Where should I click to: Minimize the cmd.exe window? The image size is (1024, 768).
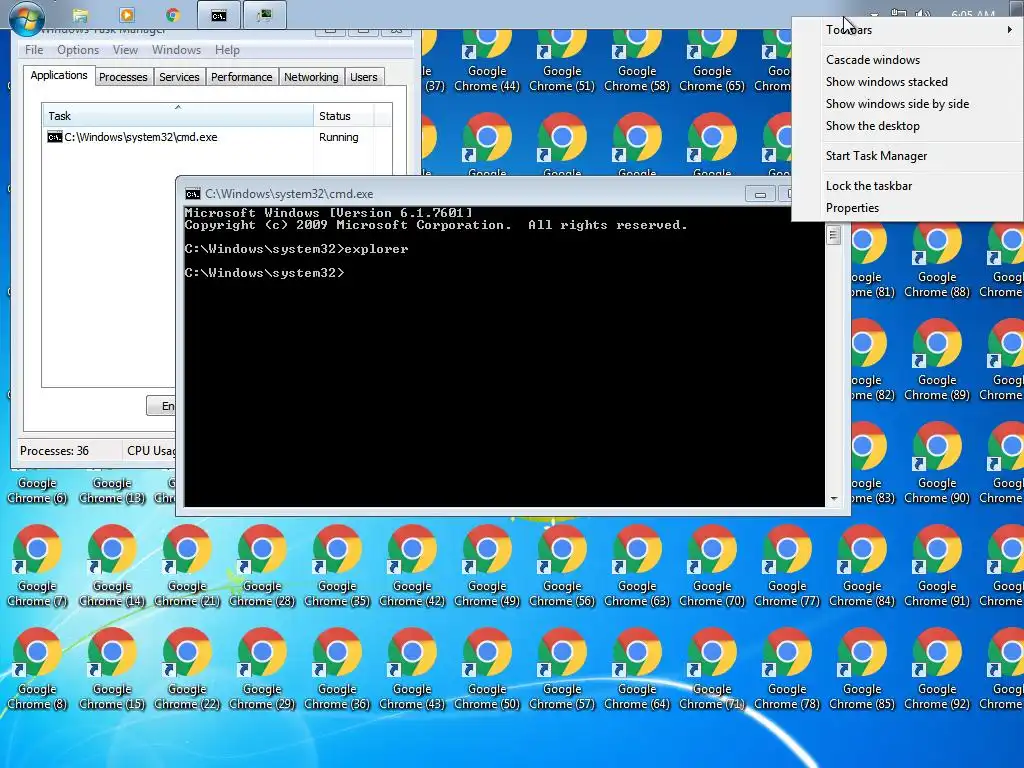pos(760,195)
